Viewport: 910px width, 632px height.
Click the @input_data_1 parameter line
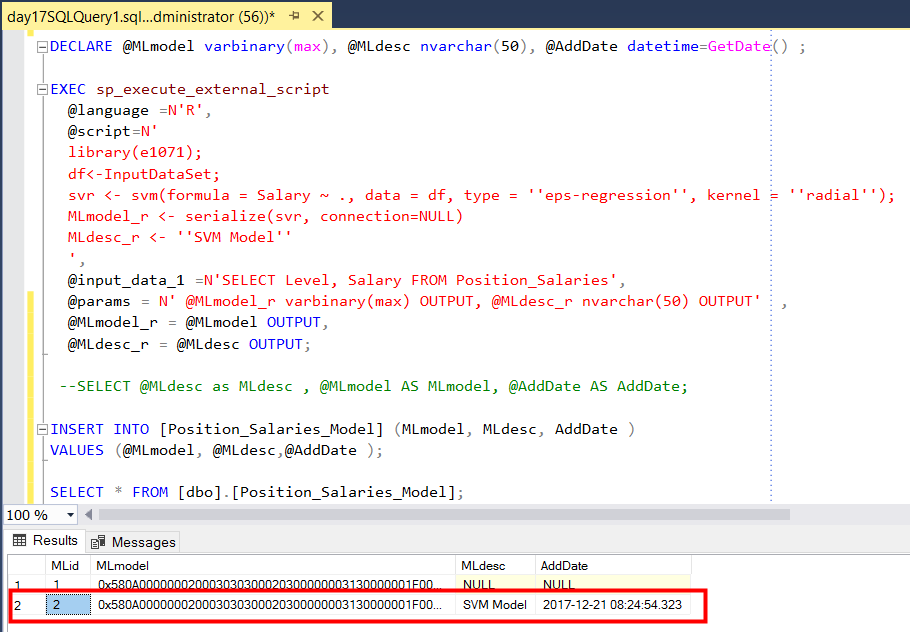[x=346, y=281]
